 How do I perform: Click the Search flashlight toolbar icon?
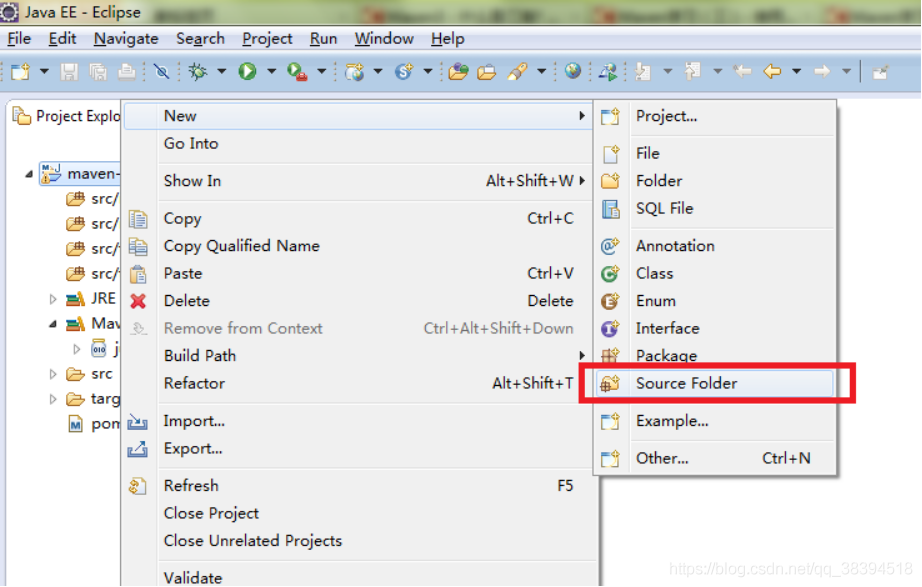point(517,72)
